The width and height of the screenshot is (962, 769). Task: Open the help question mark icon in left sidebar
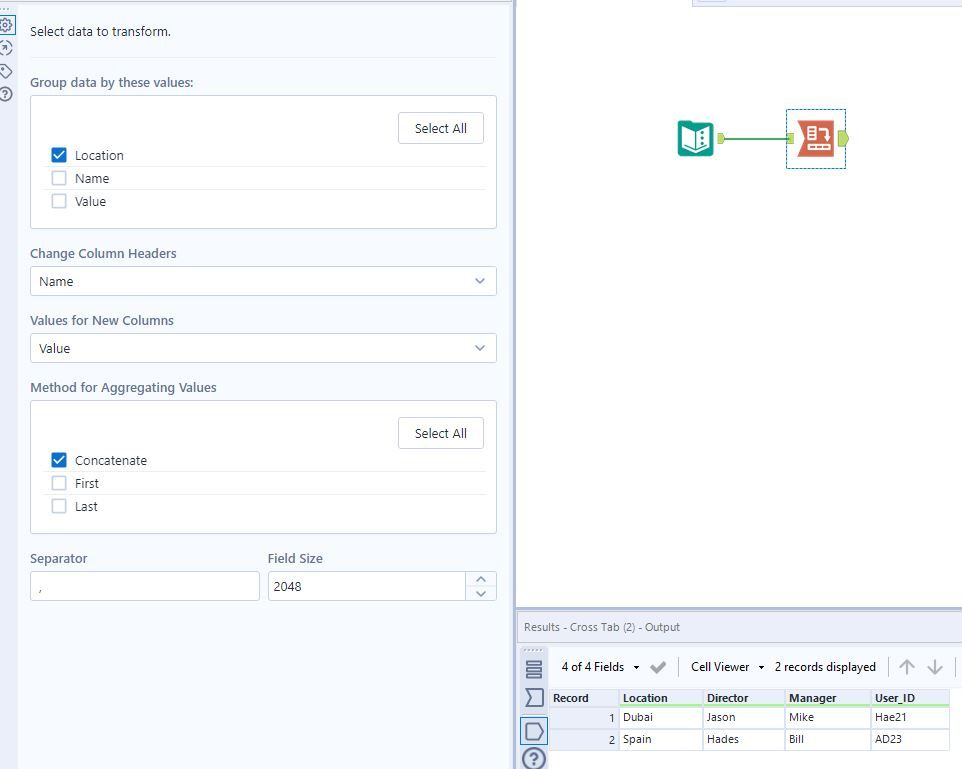[6, 94]
